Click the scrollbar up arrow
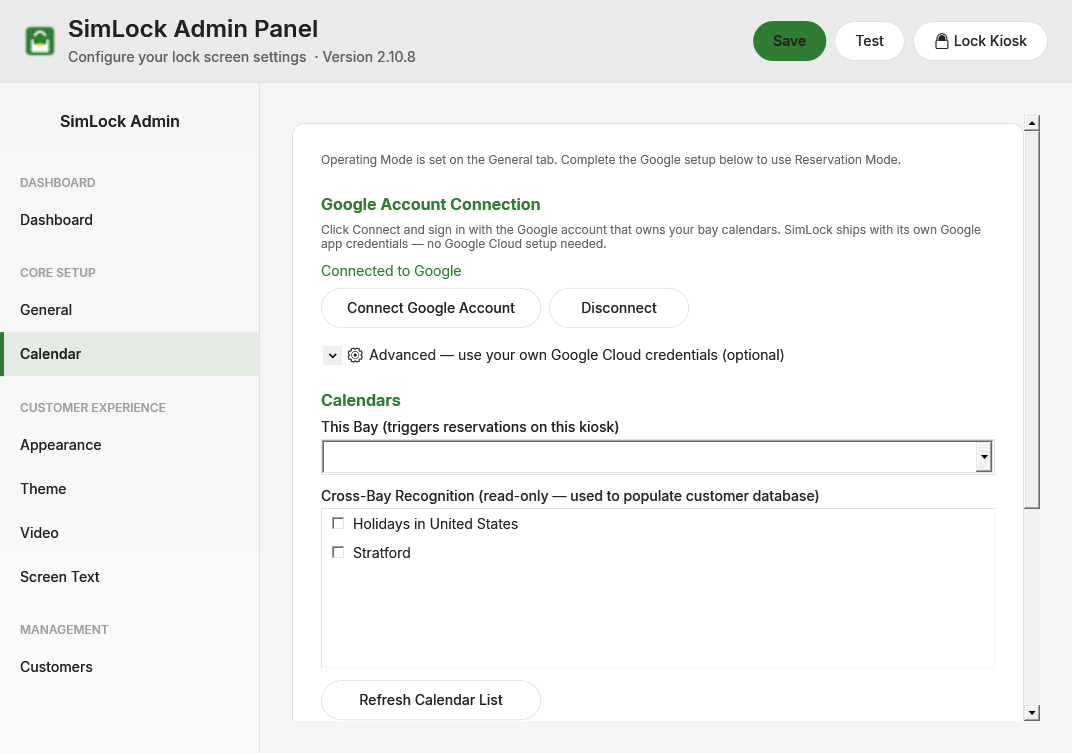 point(1032,122)
